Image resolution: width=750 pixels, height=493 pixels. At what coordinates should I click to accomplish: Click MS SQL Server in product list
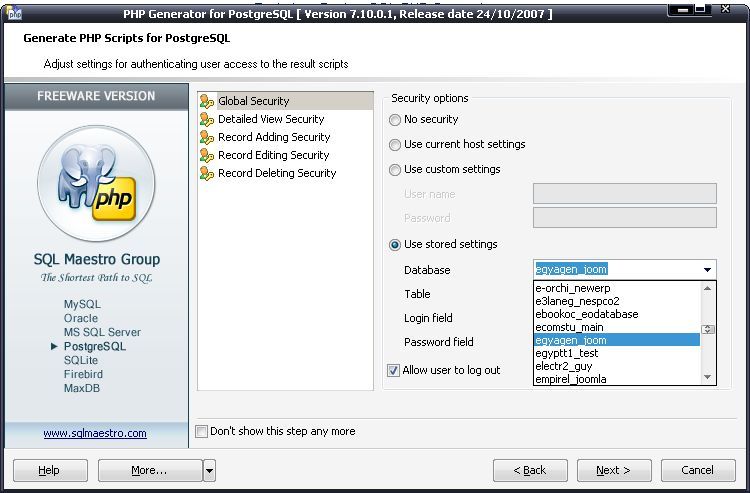(102, 332)
